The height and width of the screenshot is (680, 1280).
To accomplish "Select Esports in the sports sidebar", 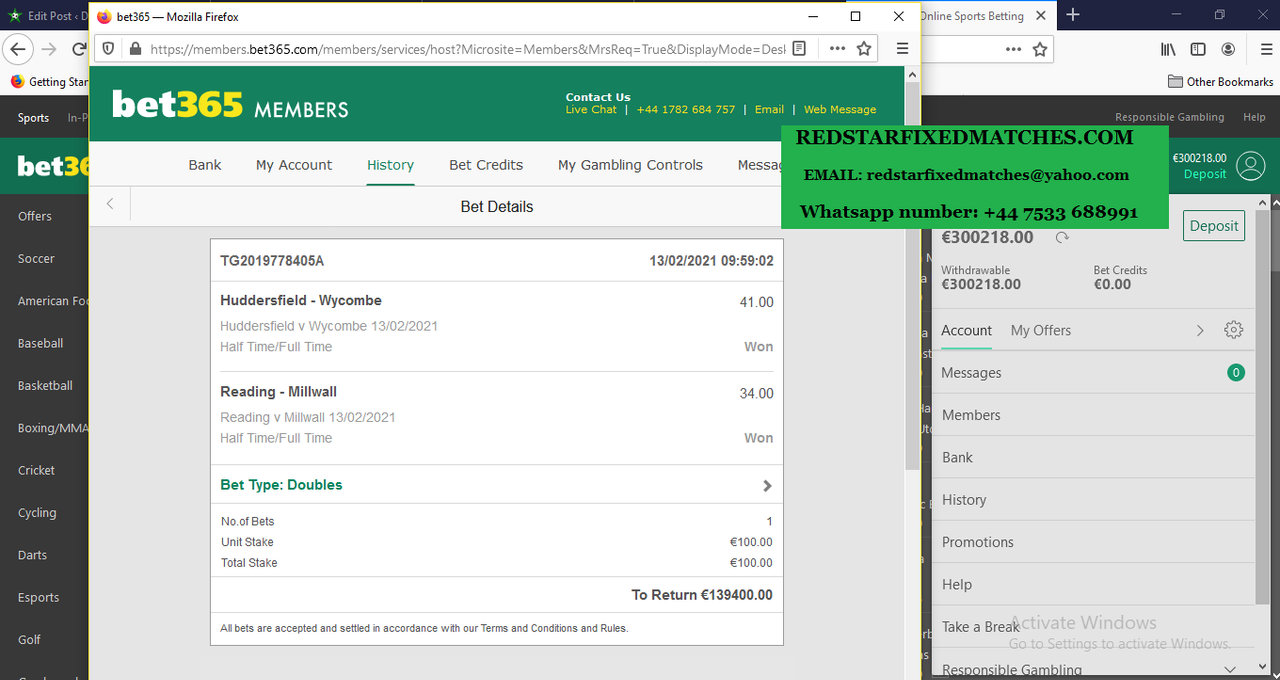I will coord(39,598).
